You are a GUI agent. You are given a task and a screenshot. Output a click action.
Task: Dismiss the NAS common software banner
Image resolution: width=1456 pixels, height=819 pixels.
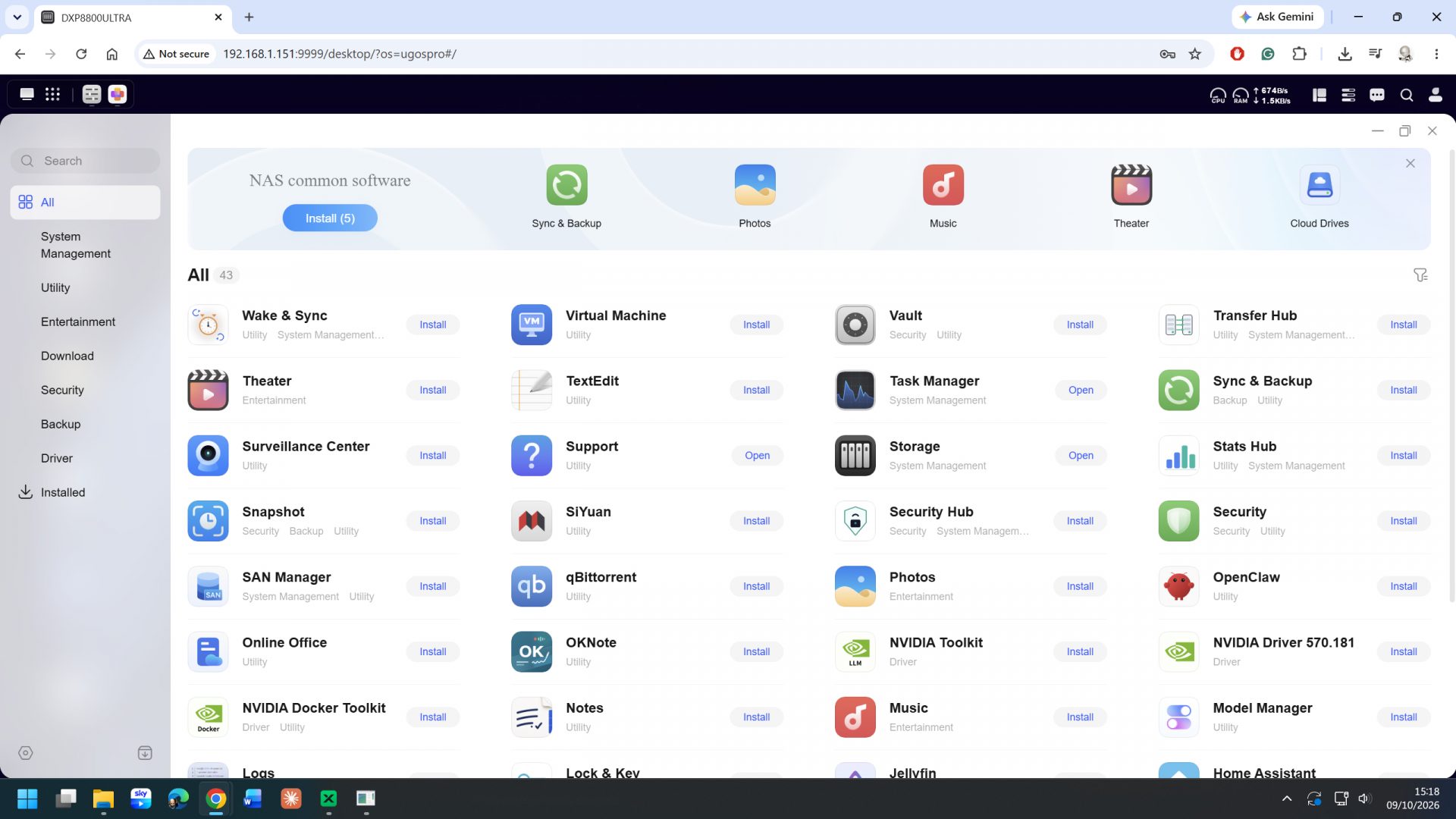[x=1410, y=163]
